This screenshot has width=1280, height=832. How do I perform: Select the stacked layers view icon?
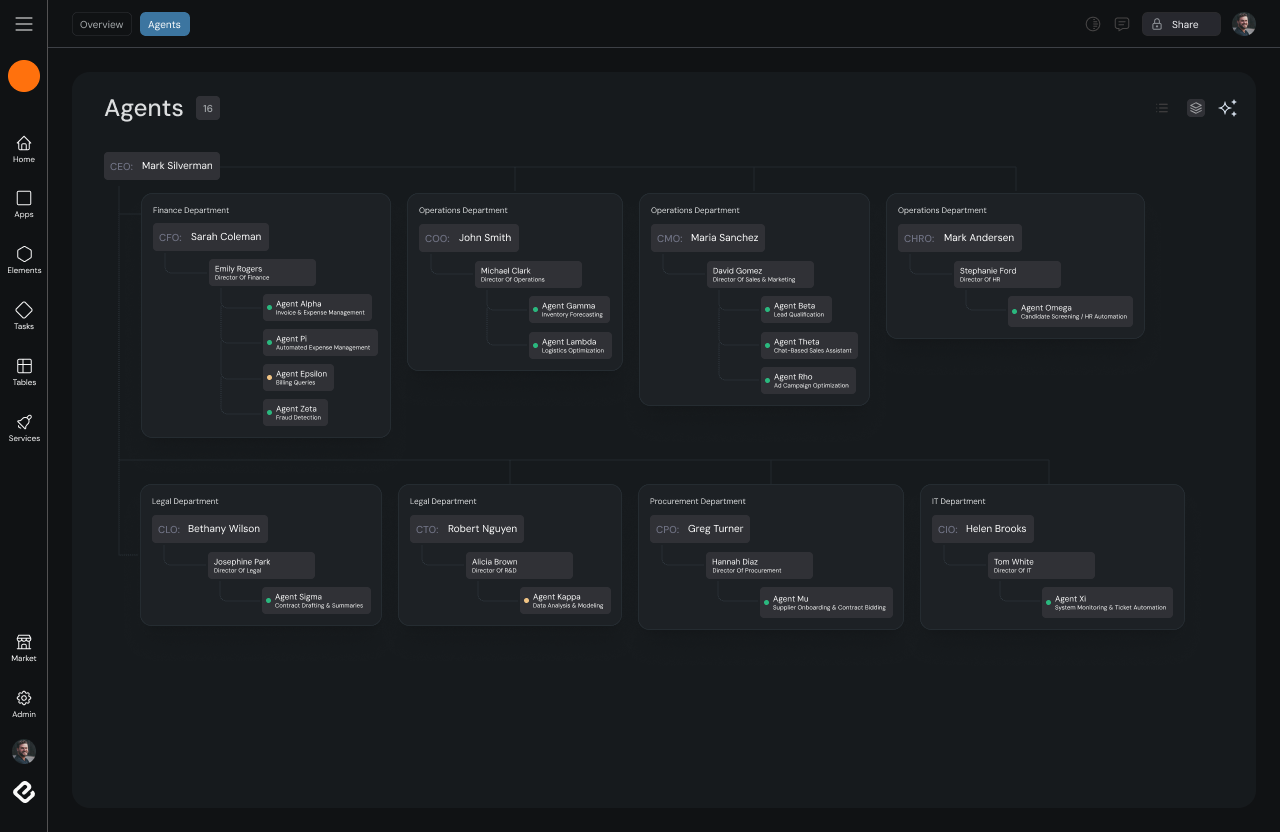tap(1196, 108)
